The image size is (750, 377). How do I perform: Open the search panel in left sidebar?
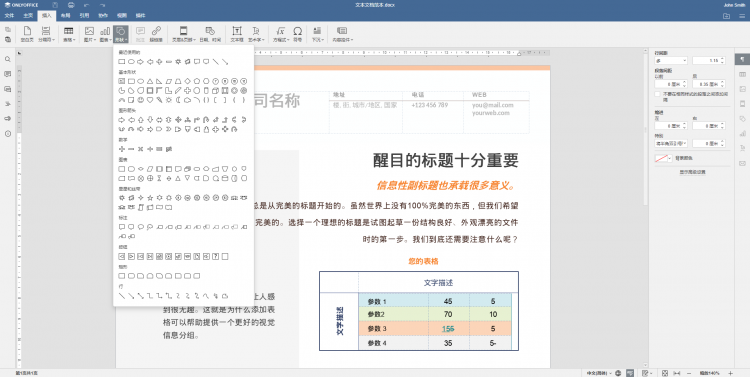[8, 59]
